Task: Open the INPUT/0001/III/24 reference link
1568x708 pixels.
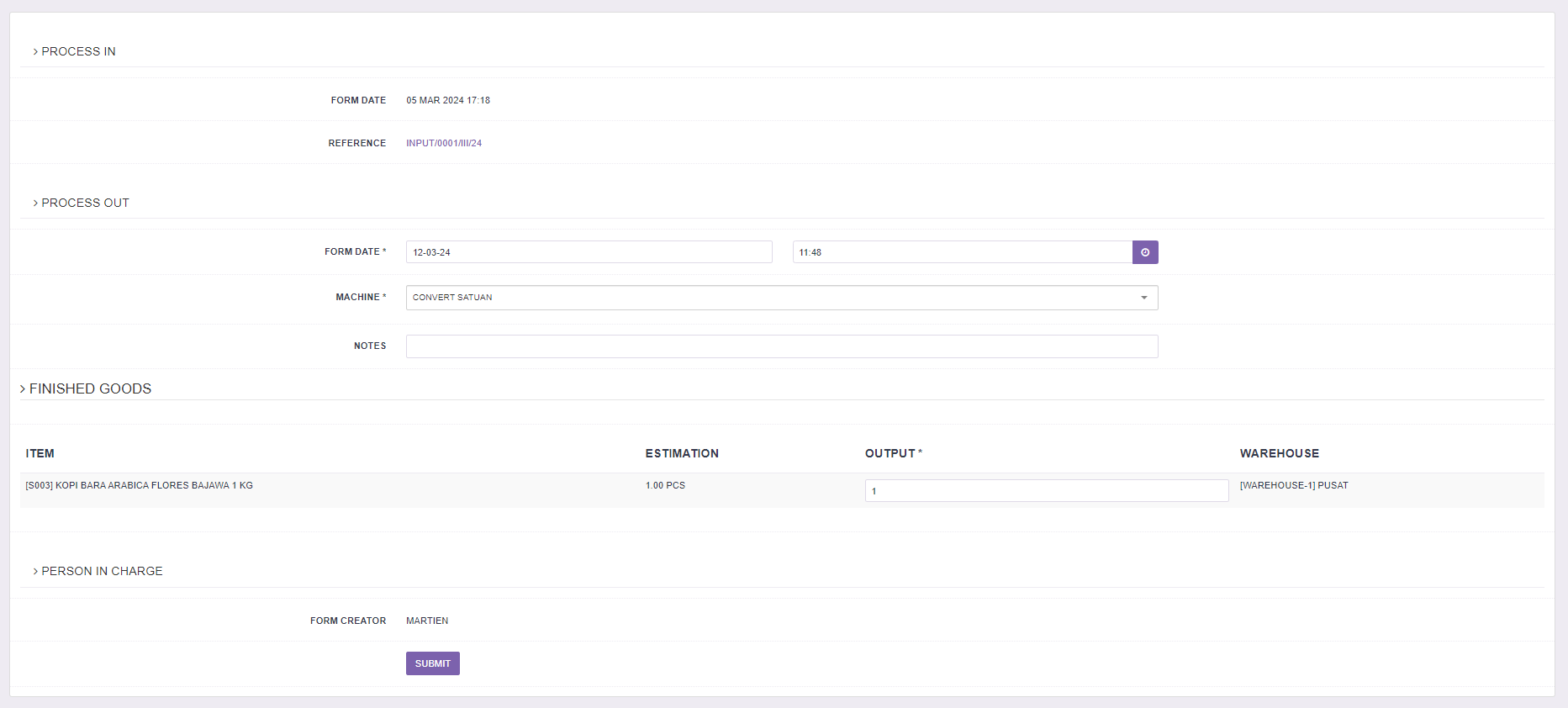Action: click(x=444, y=143)
